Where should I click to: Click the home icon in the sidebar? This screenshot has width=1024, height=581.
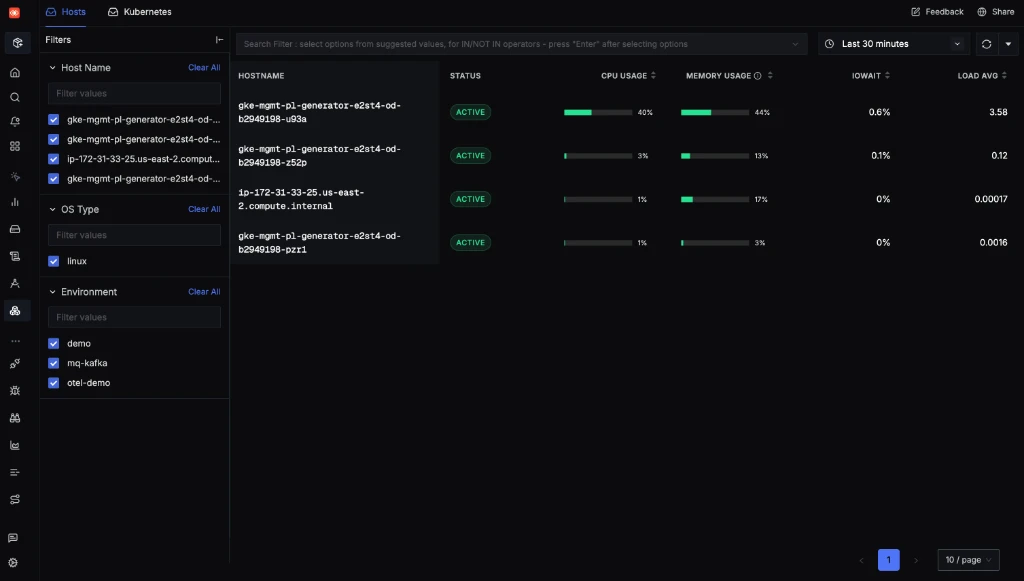[14, 73]
